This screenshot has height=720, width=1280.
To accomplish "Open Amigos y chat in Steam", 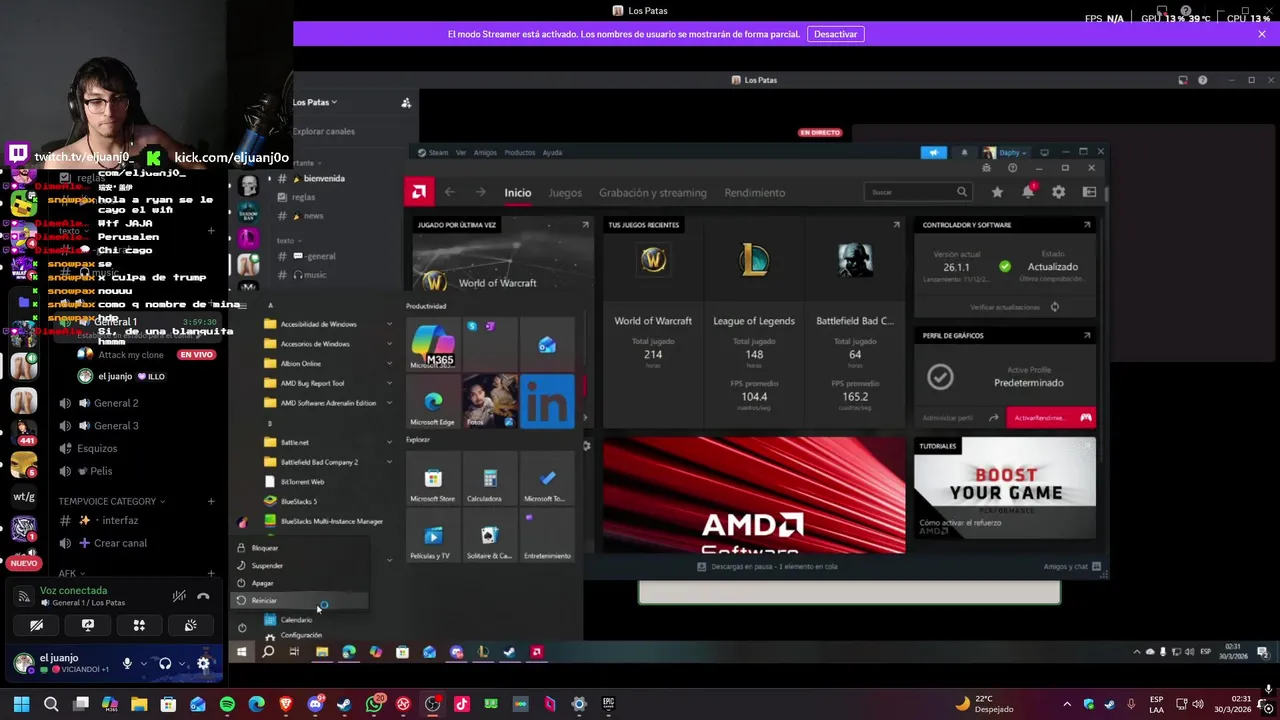I will (x=1072, y=567).
